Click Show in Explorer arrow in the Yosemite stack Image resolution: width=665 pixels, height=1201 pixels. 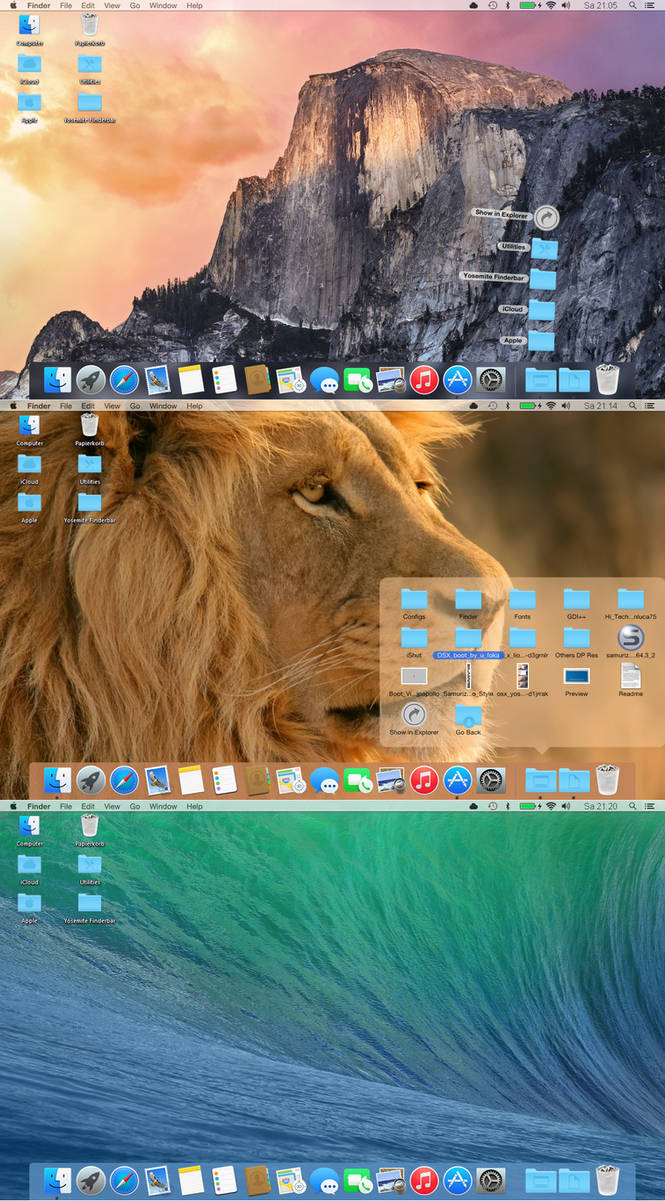(545, 217)
